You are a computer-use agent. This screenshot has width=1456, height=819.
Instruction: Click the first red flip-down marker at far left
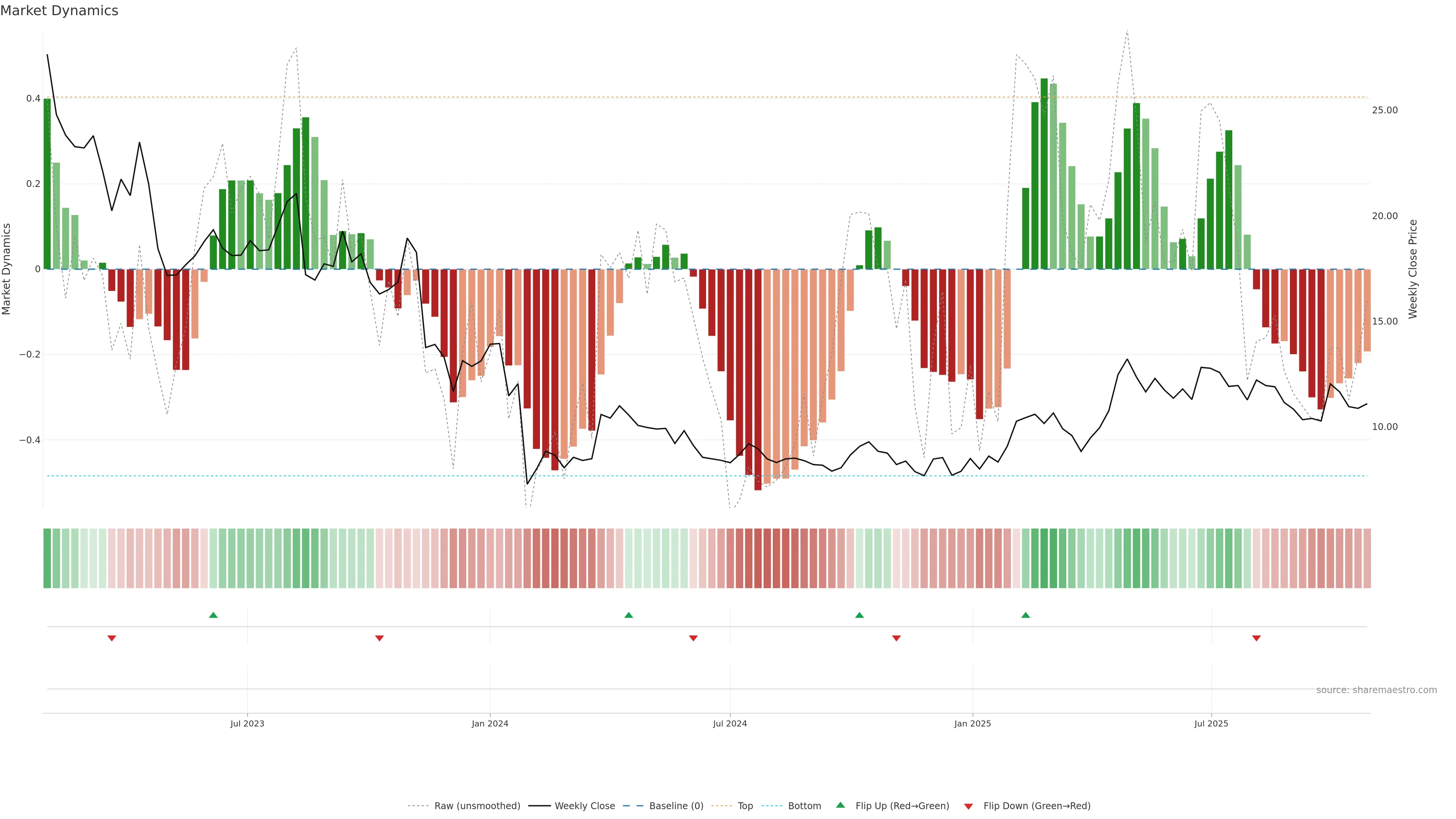pyautogui.click(x=112, y=638)
